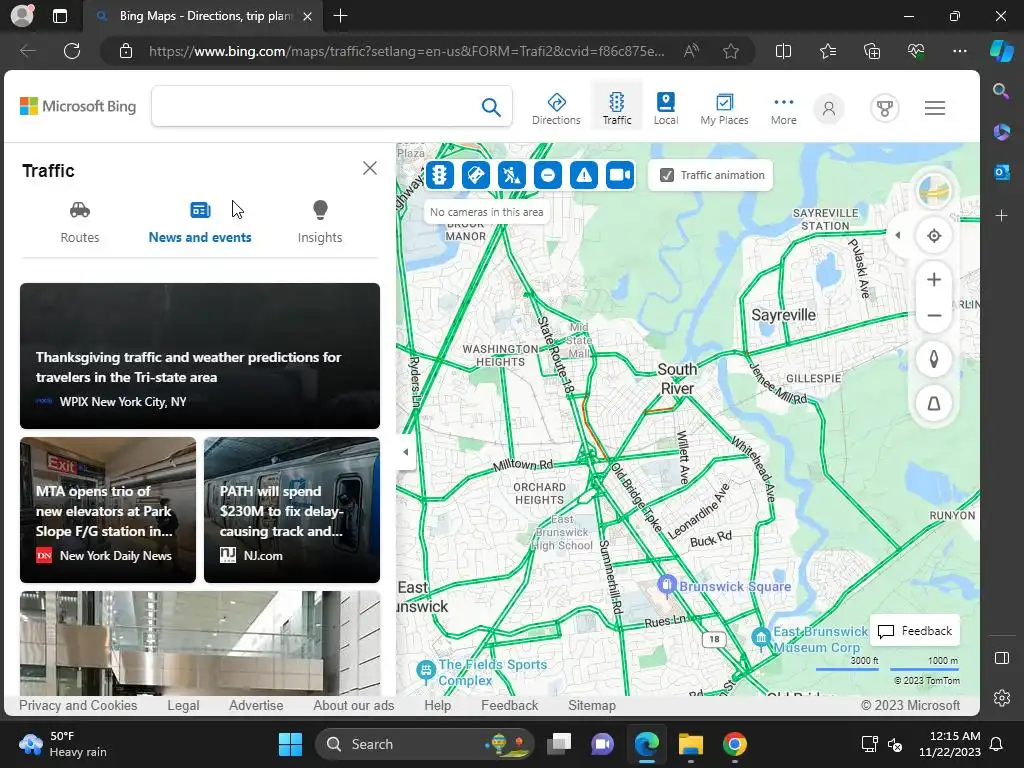
Task: Switch to the News and events tab
Action: (x=200, y=223)
